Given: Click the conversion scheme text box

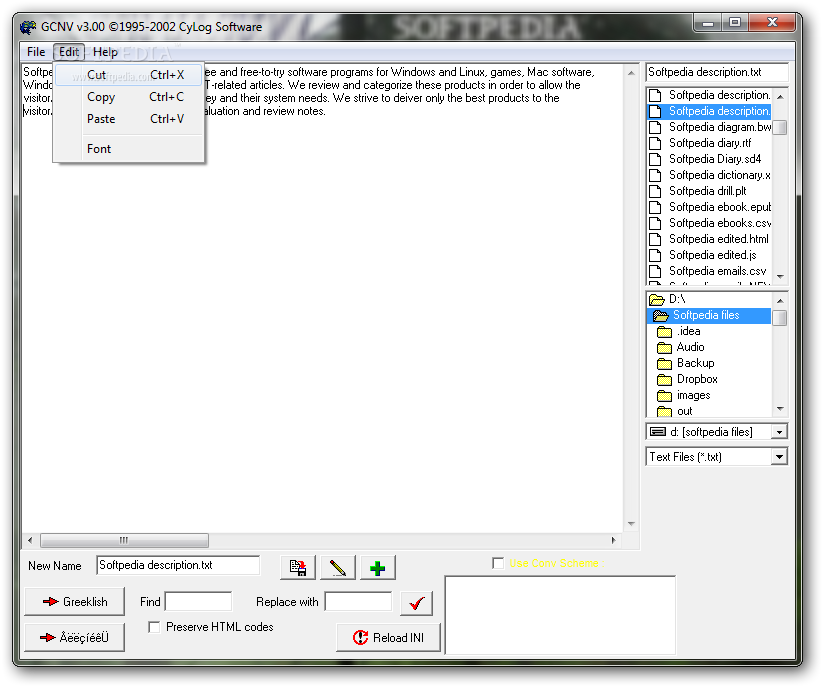Looking at the screenshot, I should pos(560,615).
